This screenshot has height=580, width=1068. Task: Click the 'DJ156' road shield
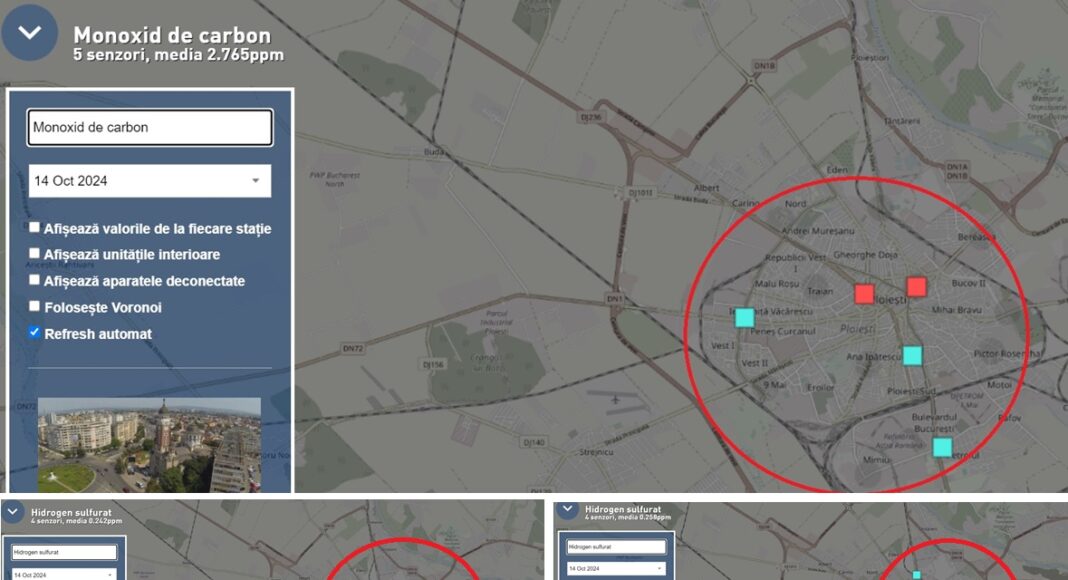pos(433,365)
